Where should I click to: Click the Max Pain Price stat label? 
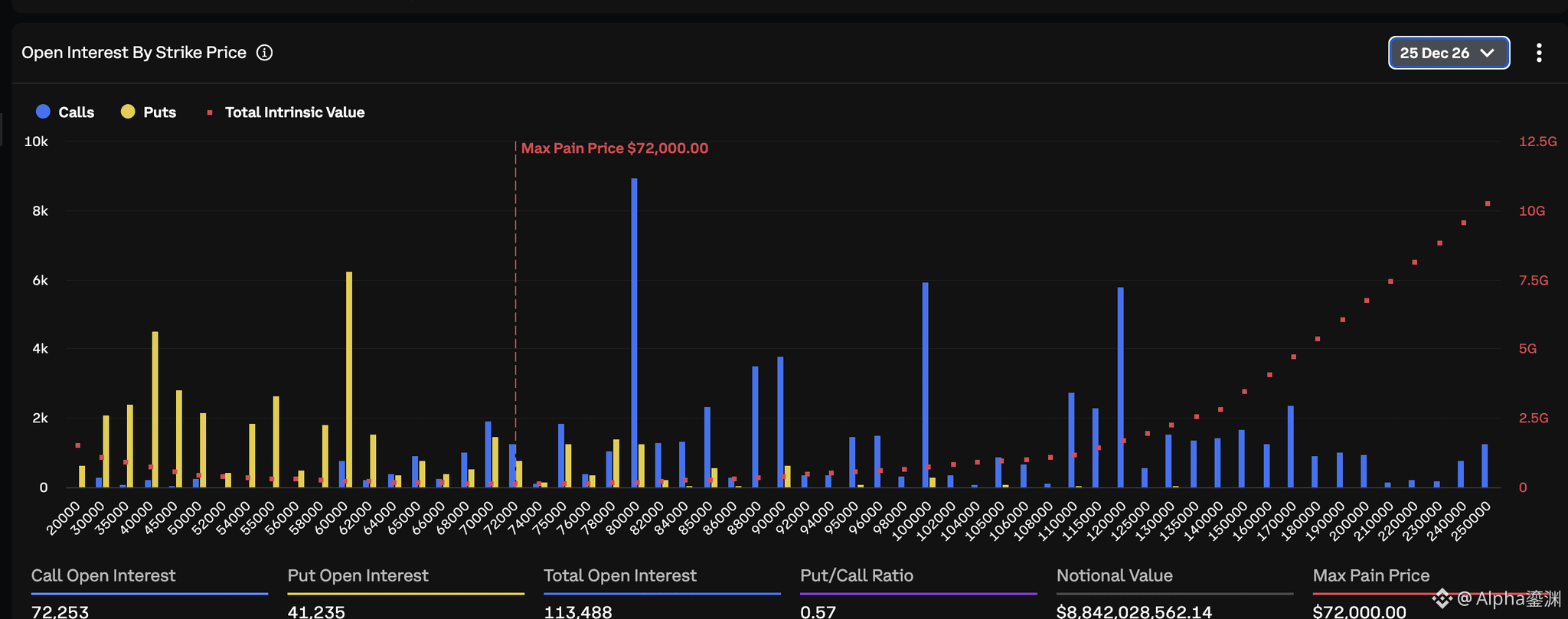tap(1370, 575)
